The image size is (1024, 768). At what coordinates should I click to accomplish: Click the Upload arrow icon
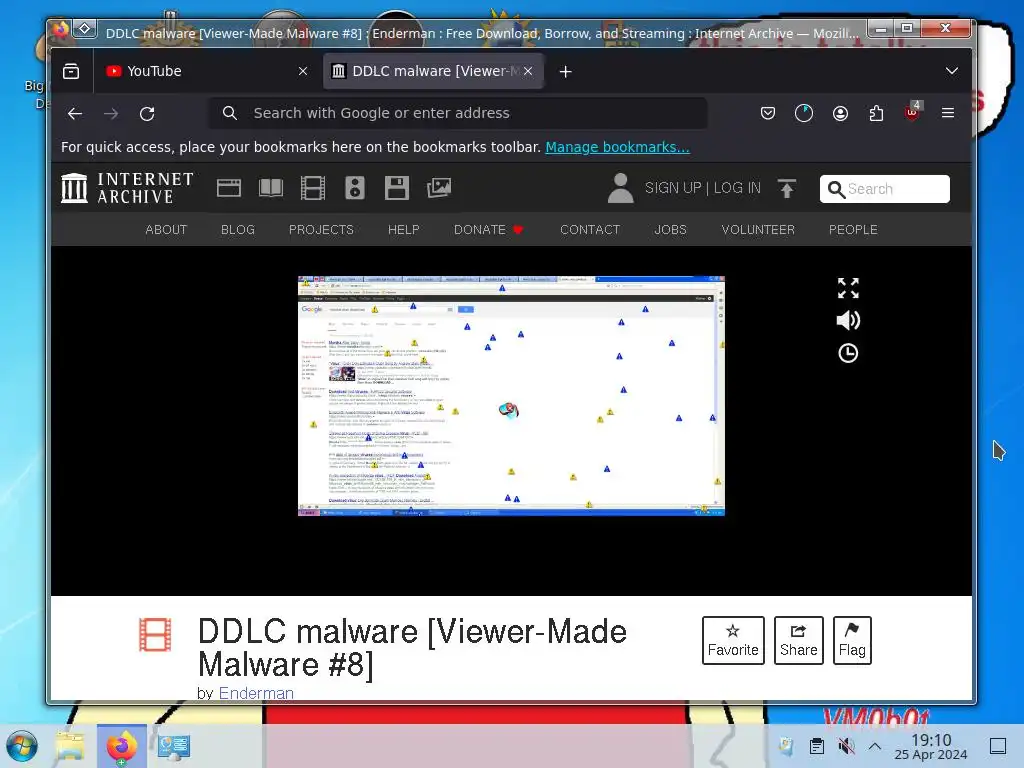point(787,188)
